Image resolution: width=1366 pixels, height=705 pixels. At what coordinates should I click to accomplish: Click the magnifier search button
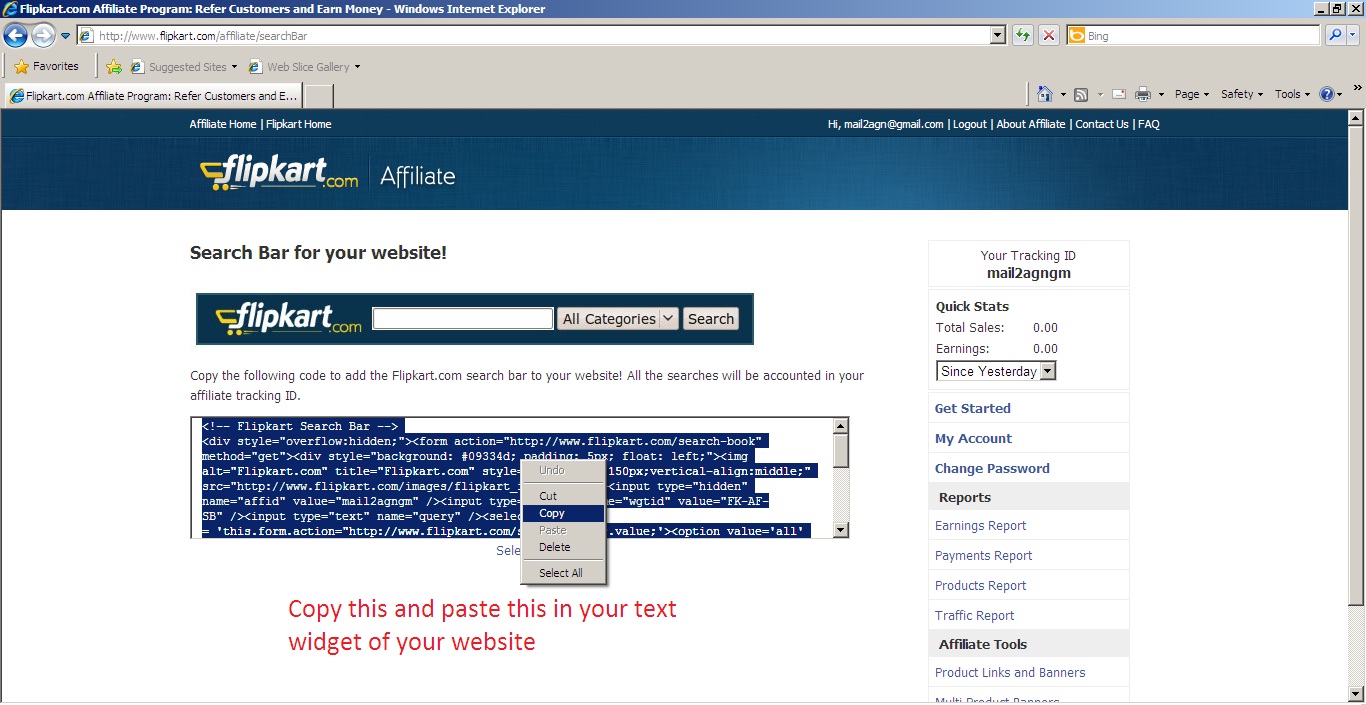pyautogui.click(x=1335, y=36)
